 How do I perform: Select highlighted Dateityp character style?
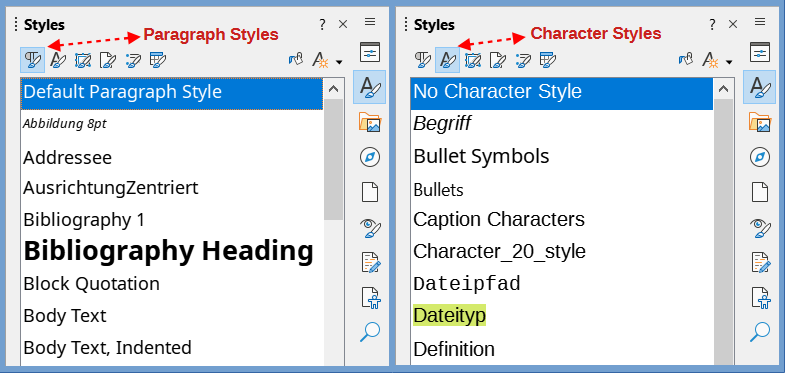[x=450, y=316]
